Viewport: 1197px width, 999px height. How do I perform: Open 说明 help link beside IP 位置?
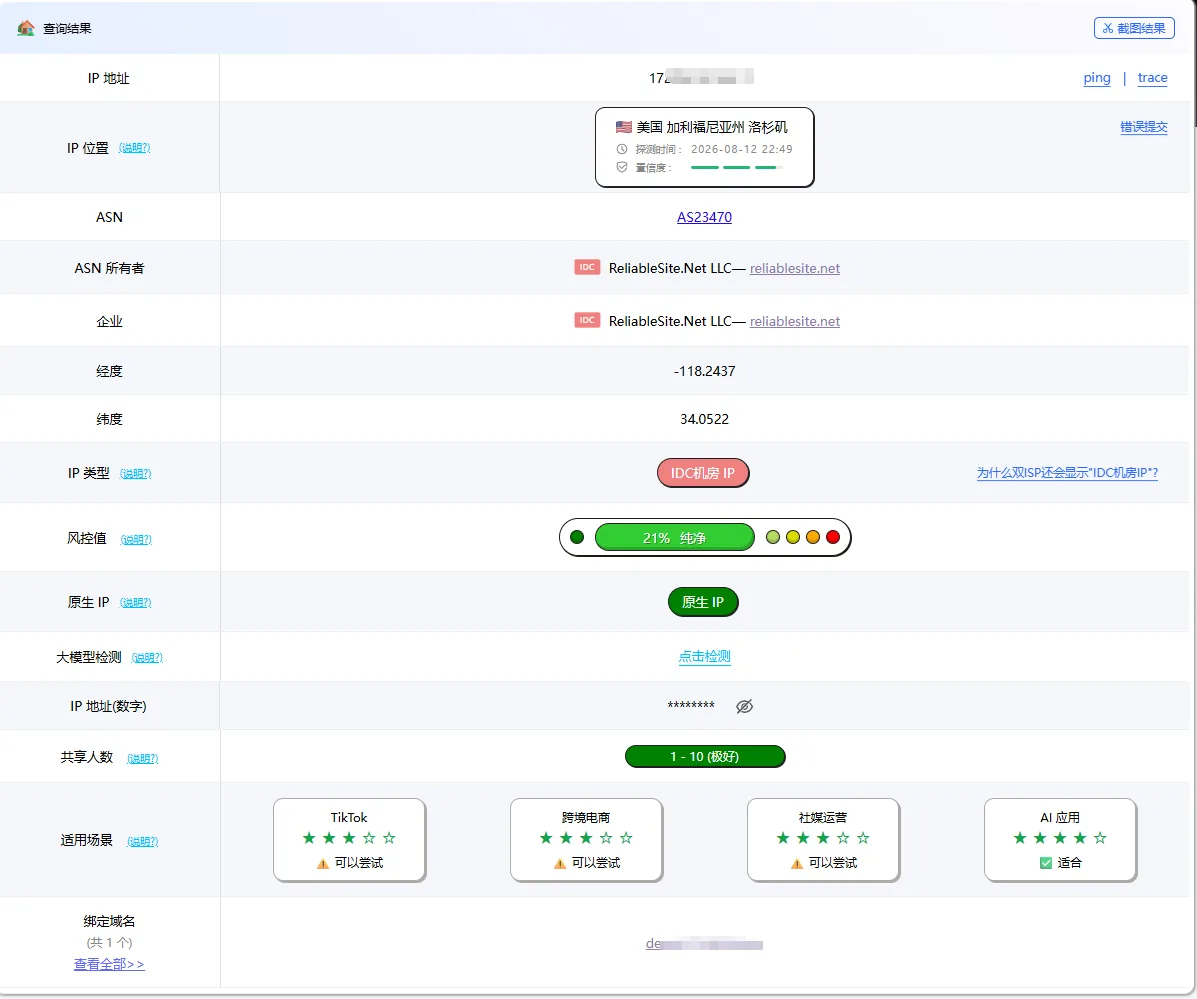point(134,148)
